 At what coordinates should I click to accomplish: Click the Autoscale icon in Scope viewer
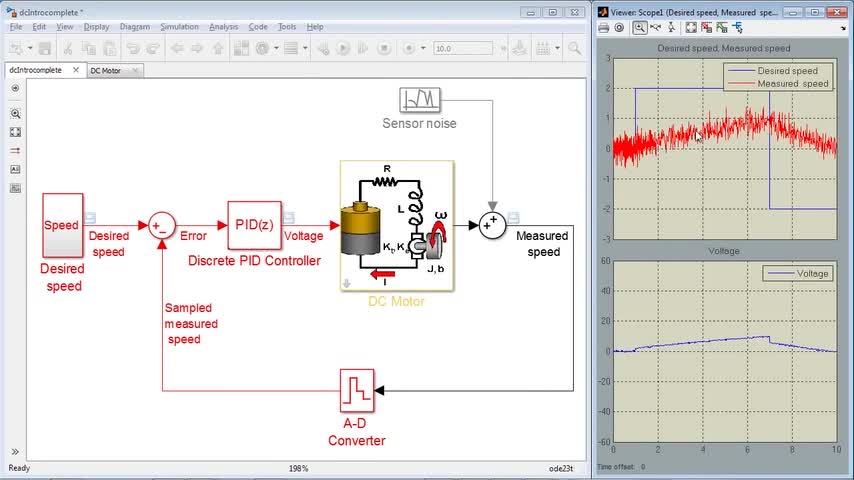[x=691, y=28]
